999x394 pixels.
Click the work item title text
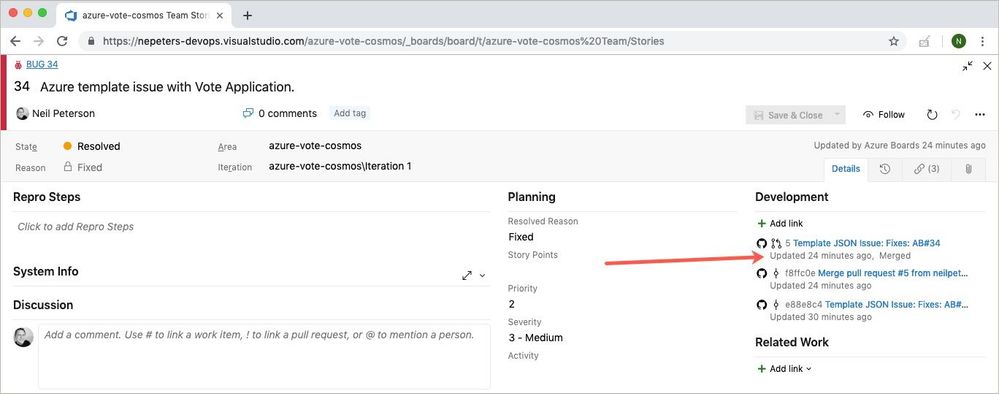tap(167, 87)
